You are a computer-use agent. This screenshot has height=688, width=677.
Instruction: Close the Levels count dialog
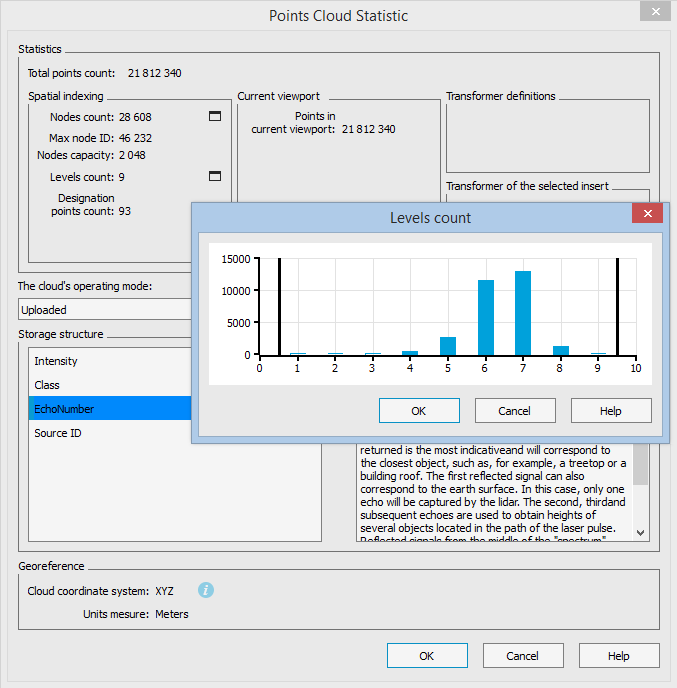pyautogui.click(x=648, y=214)
